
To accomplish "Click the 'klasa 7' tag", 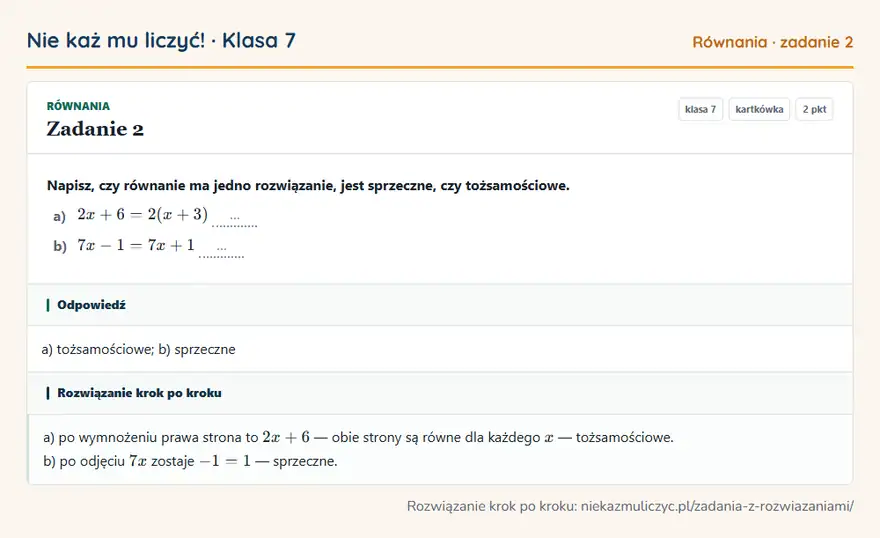I will (x=700, y=109).
